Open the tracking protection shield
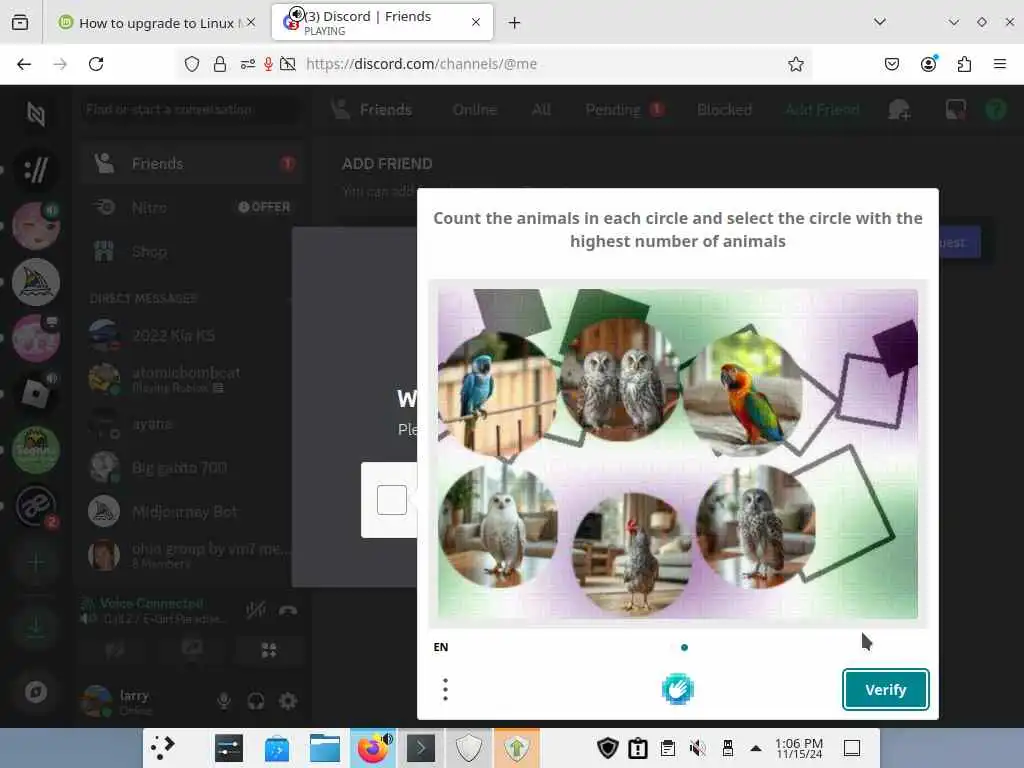 click(x=191, y=64)
